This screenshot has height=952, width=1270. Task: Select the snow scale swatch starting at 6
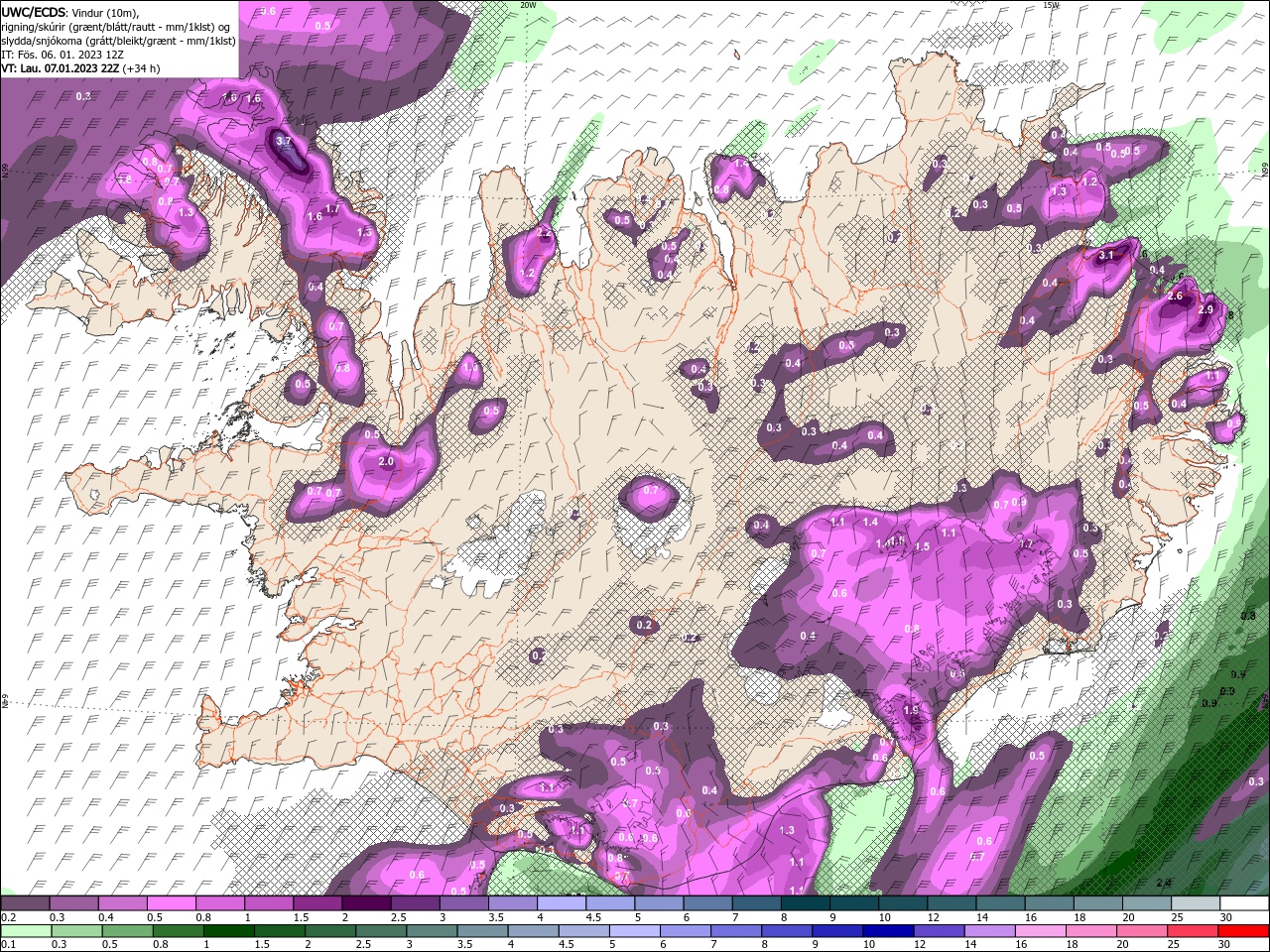(x=707, y=903)
